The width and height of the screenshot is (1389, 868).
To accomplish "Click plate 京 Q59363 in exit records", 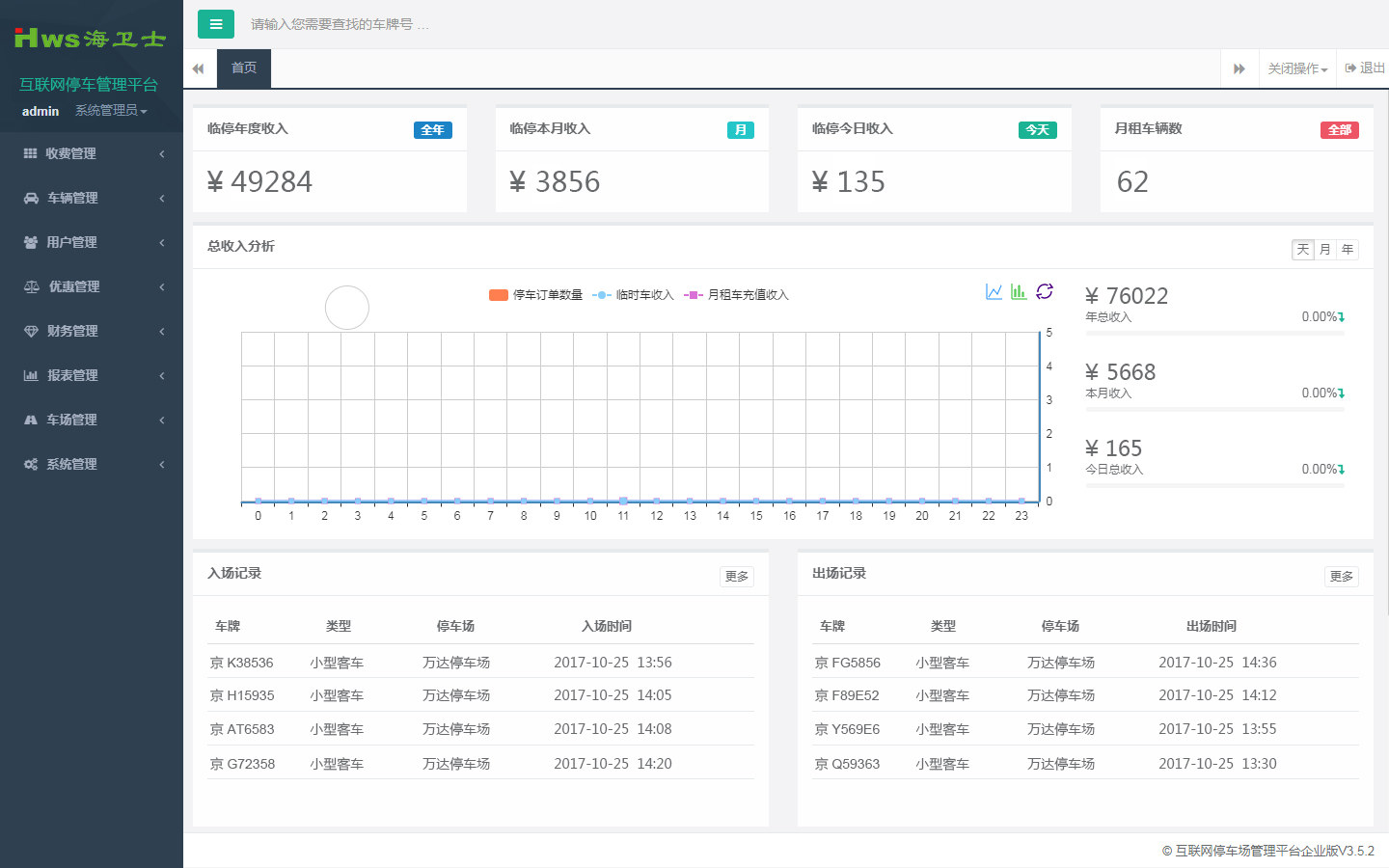I will pos(847,764).
